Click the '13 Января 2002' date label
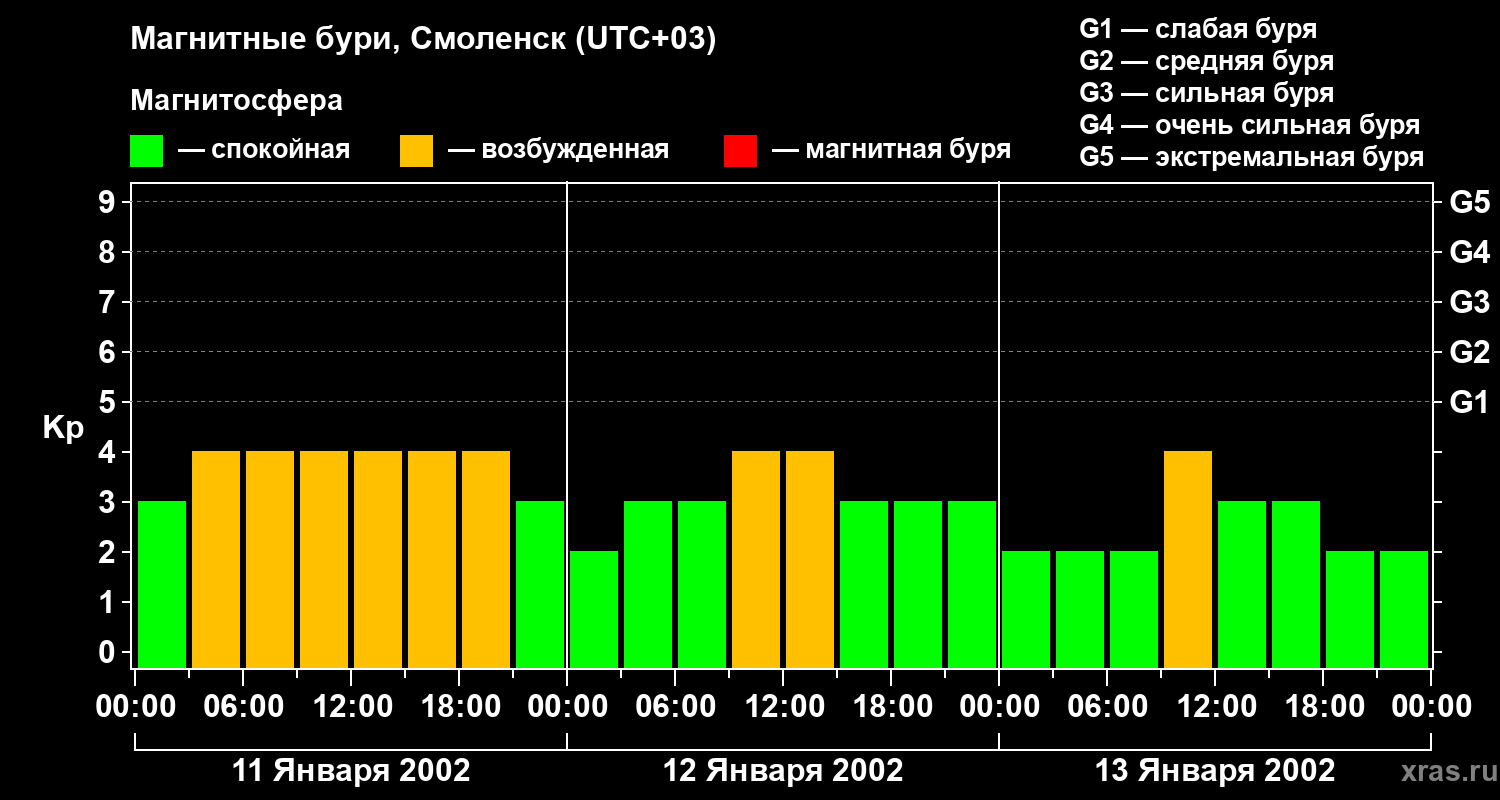 (x=1215, y=771)
